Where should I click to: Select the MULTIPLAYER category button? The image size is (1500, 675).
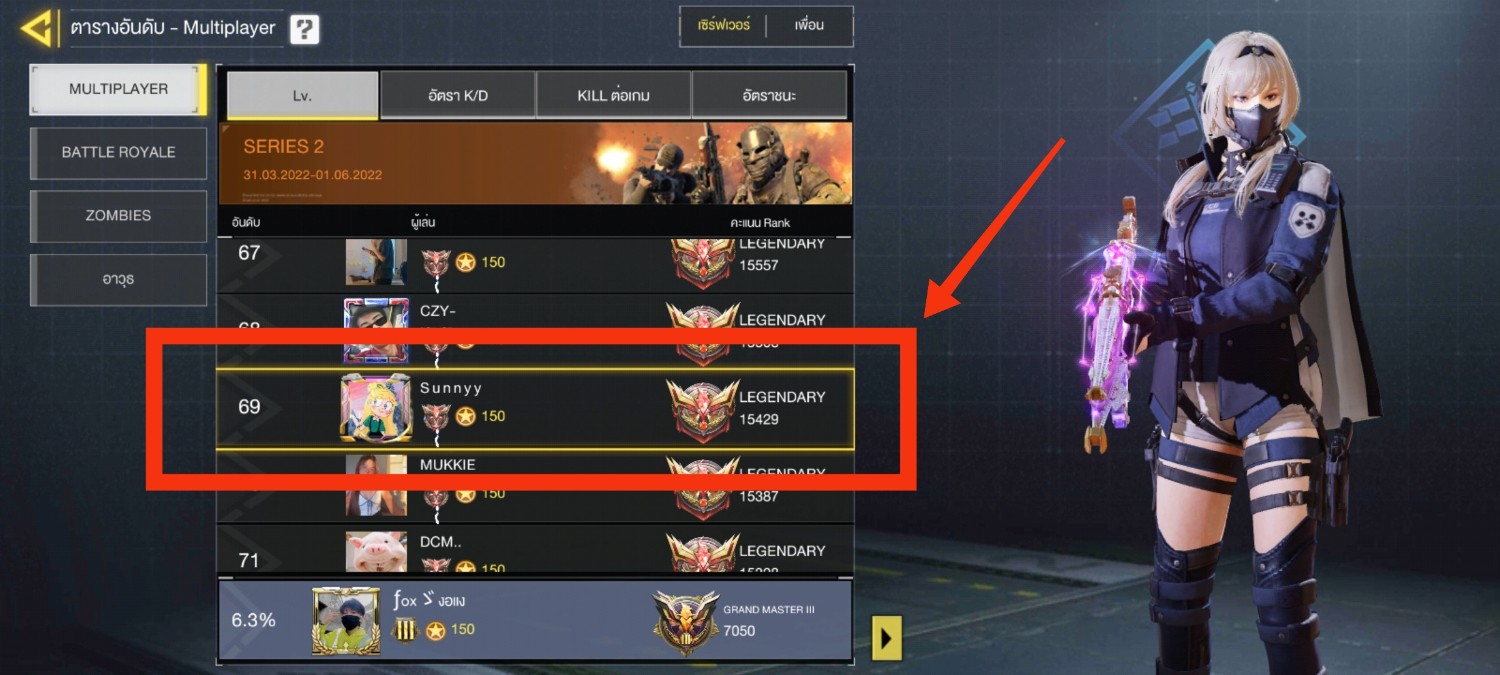point(118,89)
